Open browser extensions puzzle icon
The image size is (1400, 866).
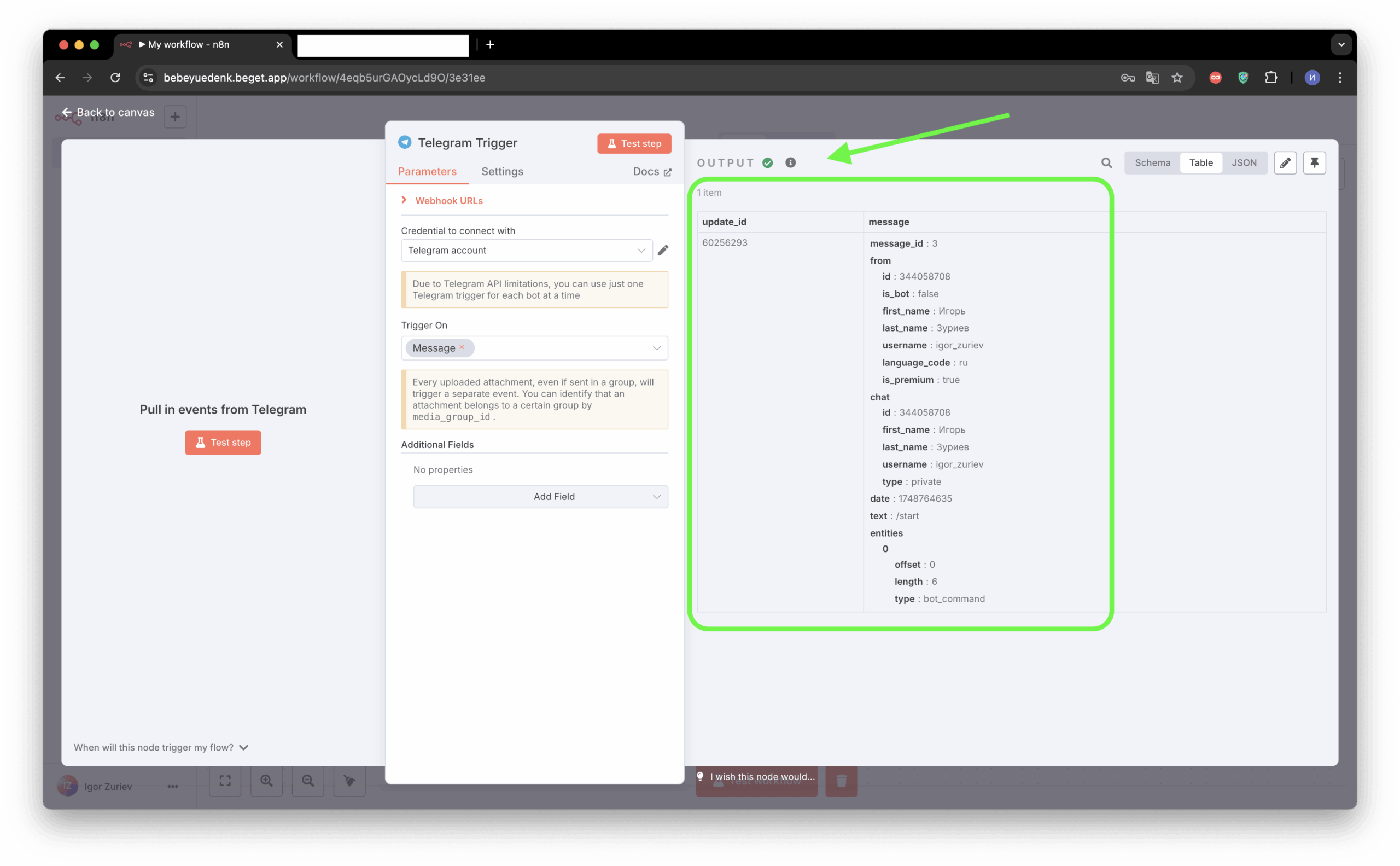tap(1270, 77)
